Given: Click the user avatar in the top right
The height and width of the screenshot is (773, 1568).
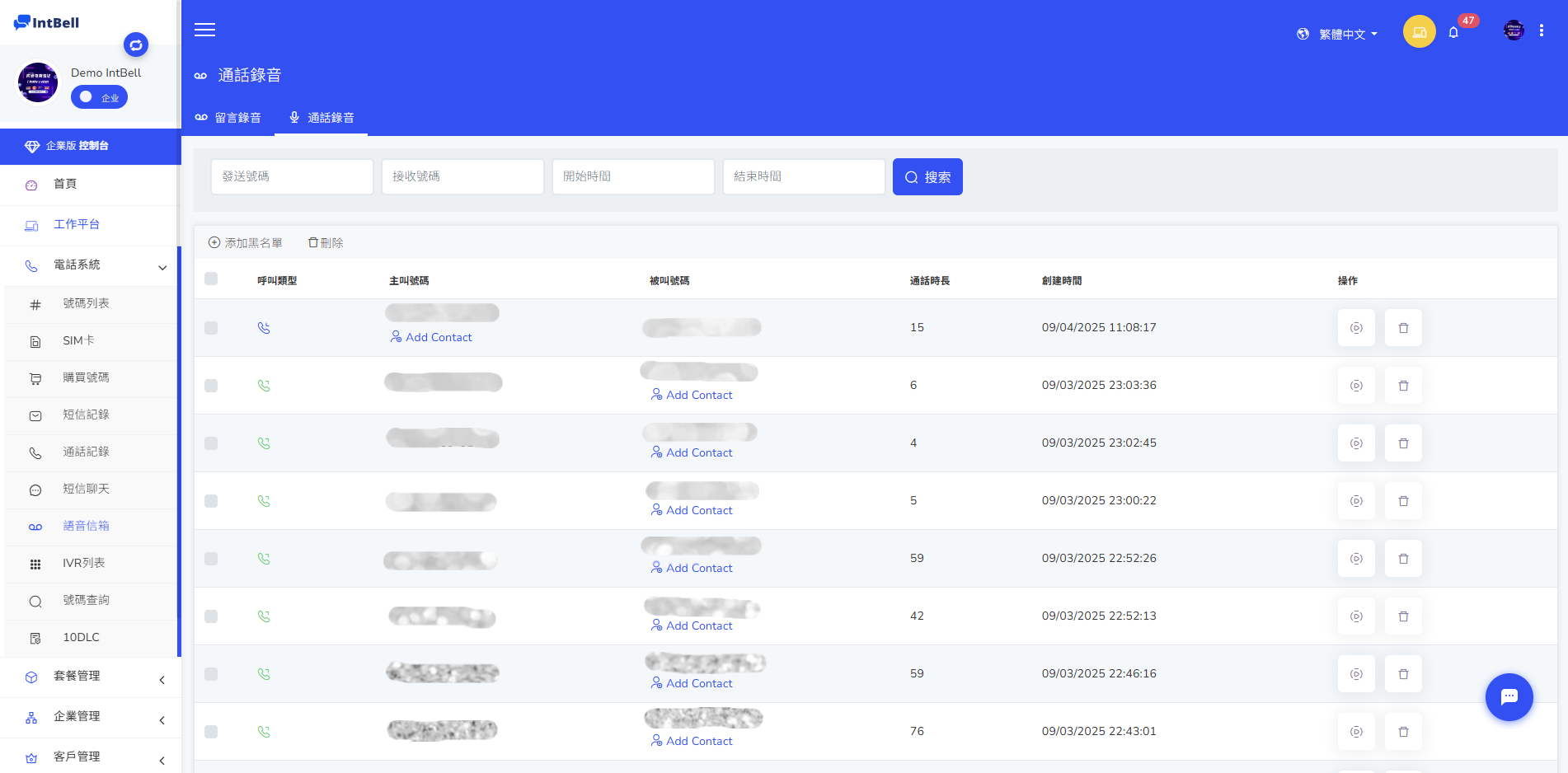Looking at the screenshot, I should click(x=1514, y=30).
